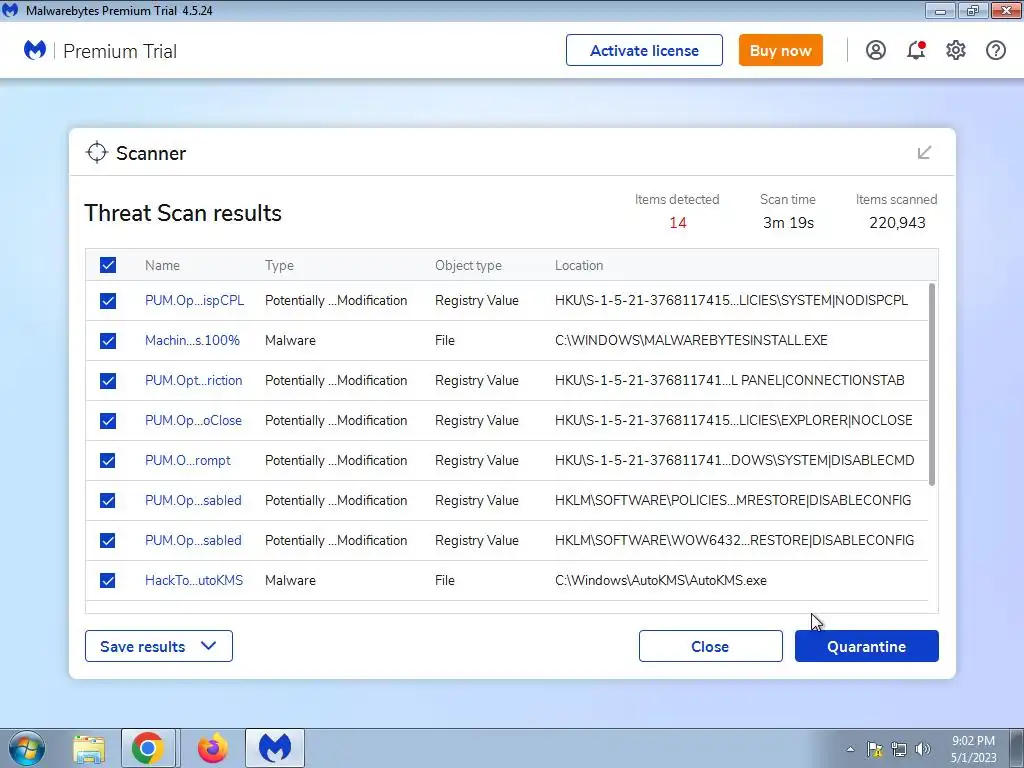Uncheck the WOW6432 DISABLECONFIG row checkbox
This screenshot has width=1024, height=768.
(x=108, y=541)
